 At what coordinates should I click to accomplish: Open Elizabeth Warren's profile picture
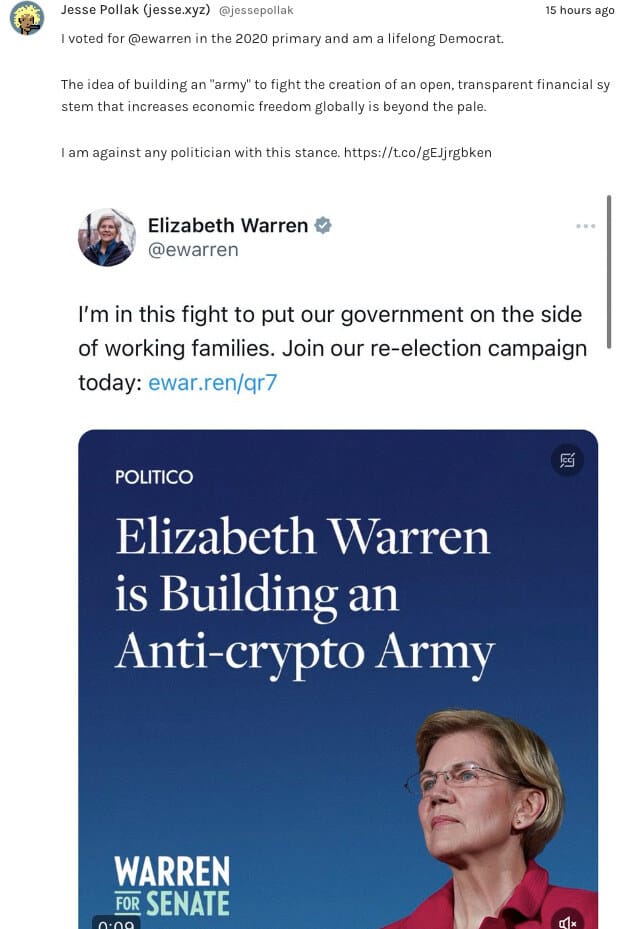[x=107, y=237]
